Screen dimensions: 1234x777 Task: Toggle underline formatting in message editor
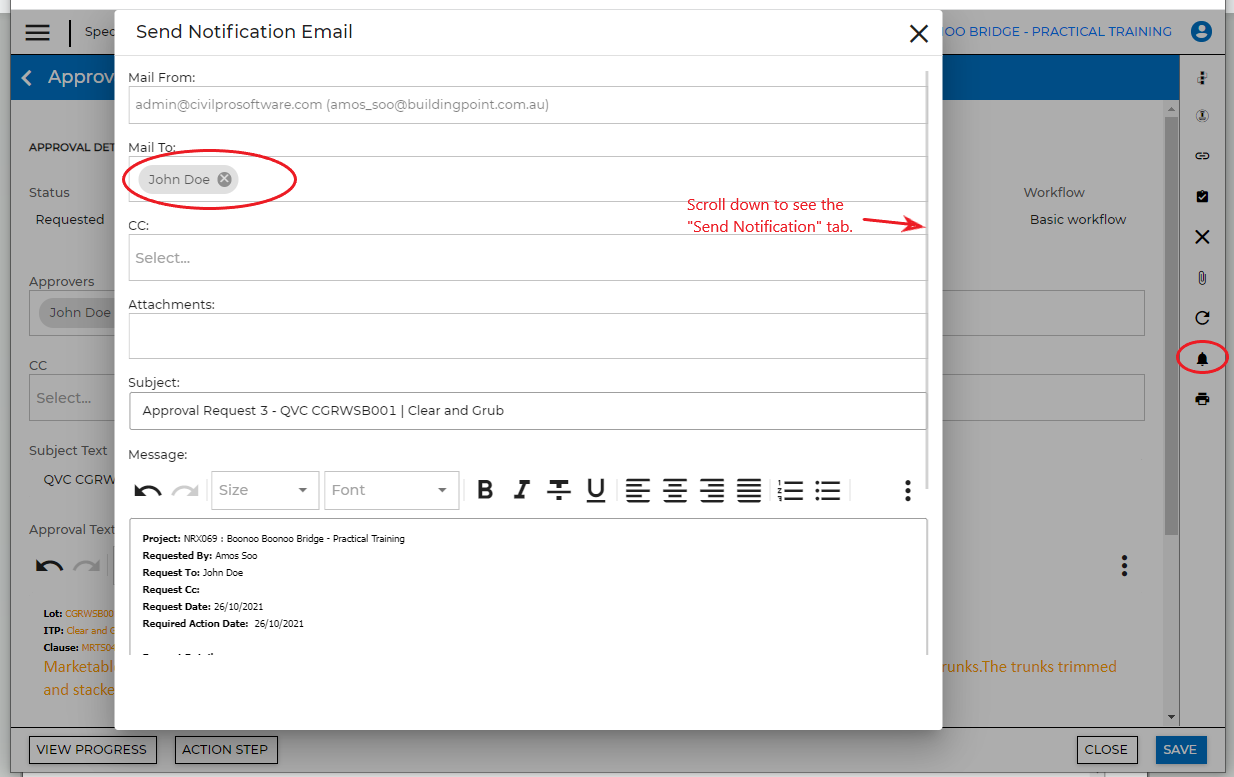[x=596, y=490]
